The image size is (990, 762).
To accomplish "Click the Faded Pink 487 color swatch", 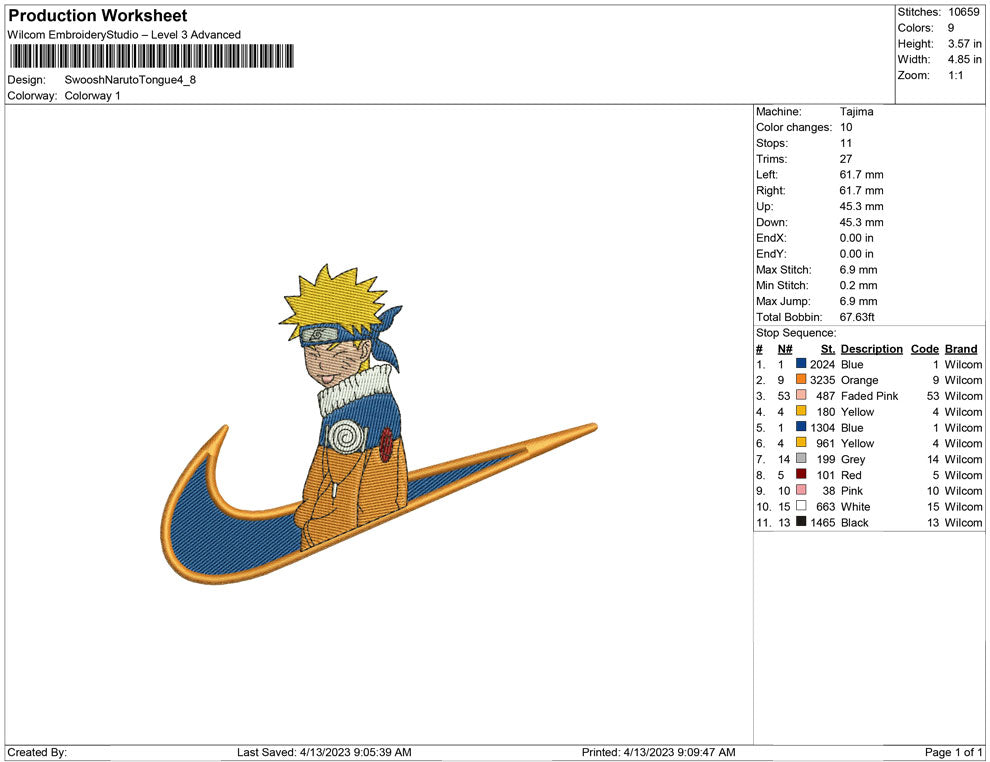I will (801, 395).
